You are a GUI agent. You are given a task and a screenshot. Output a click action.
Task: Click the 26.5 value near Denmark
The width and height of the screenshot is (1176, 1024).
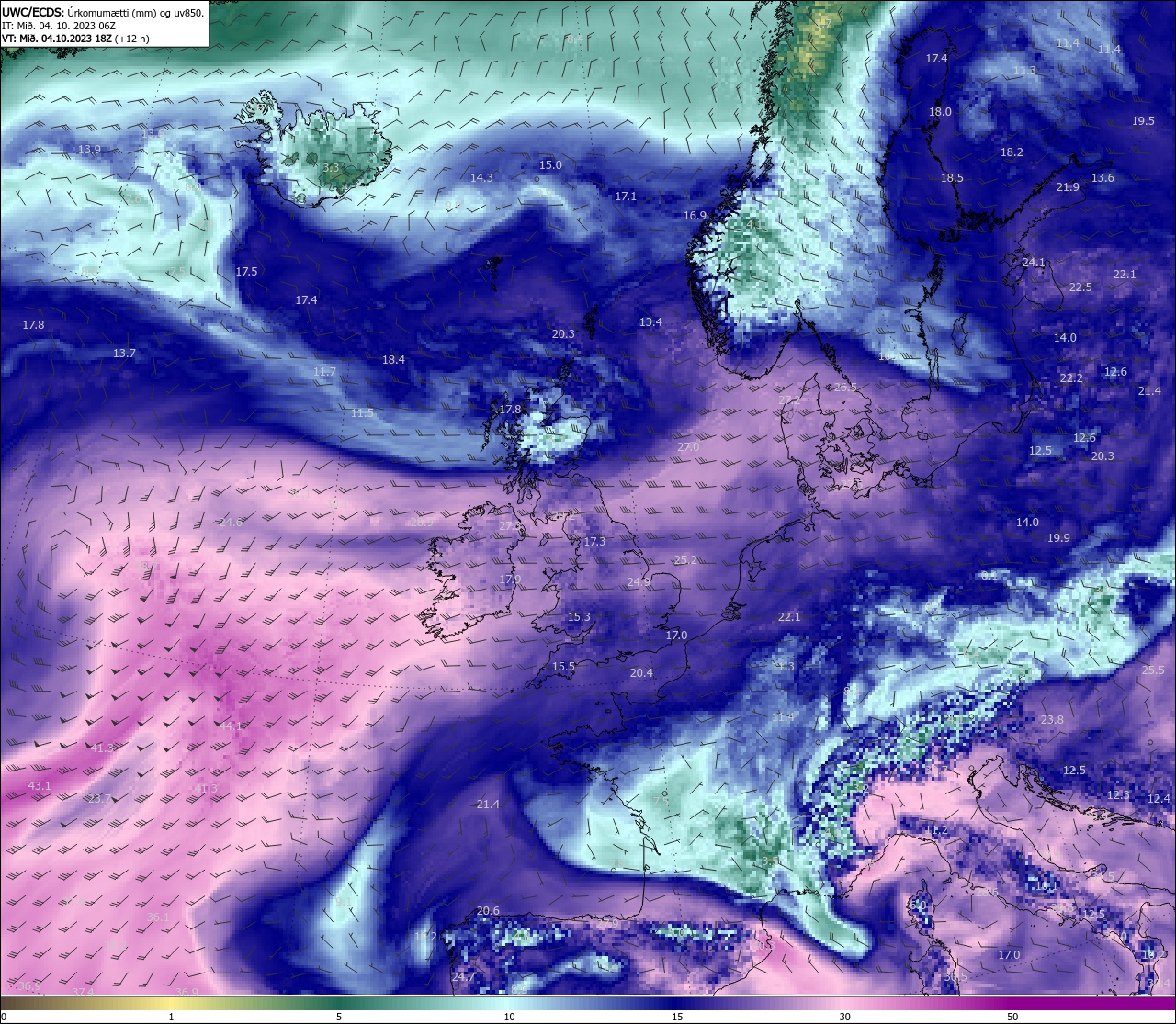pyautogui.click(x=845, y=388)
